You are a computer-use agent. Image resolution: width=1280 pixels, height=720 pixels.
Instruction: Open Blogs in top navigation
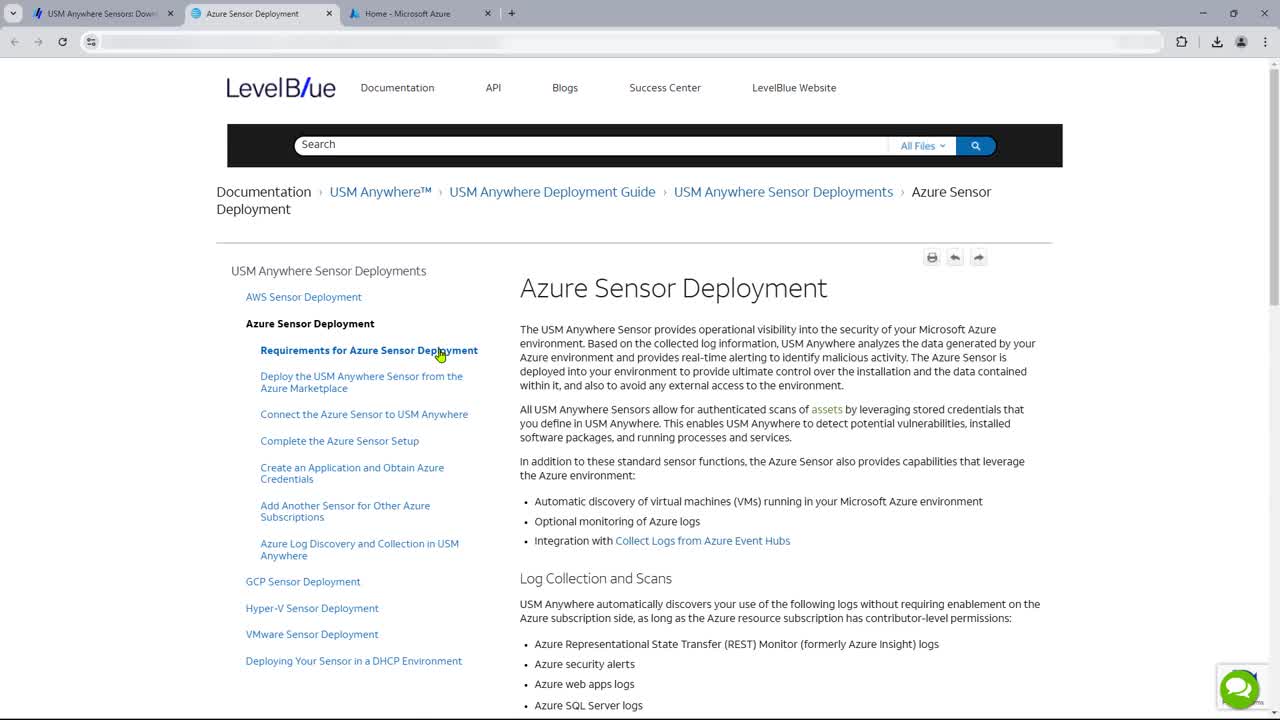[565, 88]
